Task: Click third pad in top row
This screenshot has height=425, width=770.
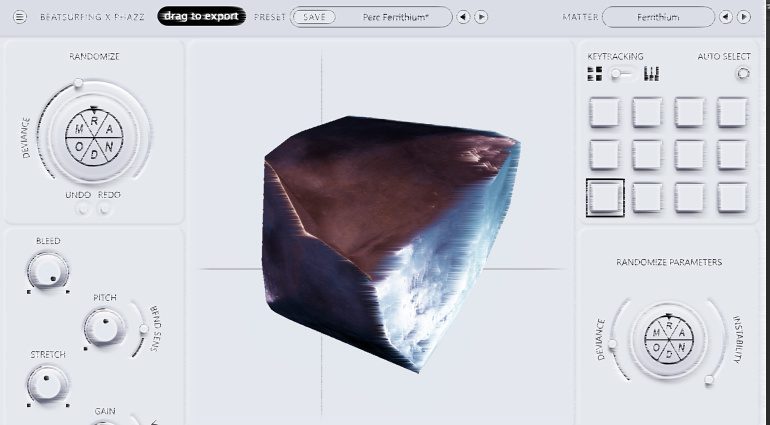Action: tap(689, 113)
